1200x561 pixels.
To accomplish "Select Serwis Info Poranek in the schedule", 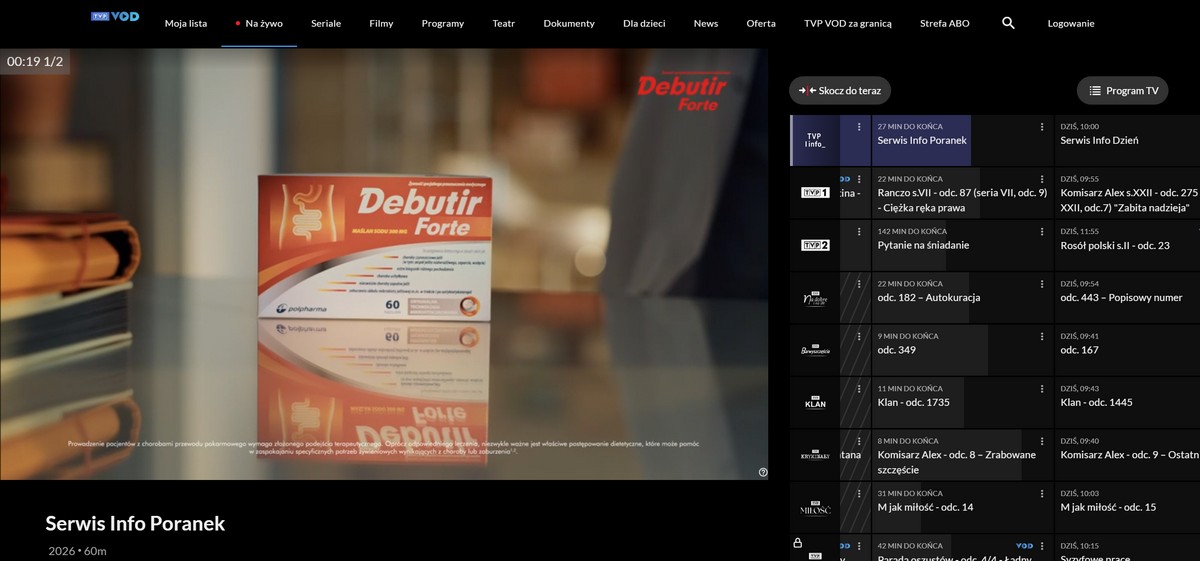I will point(962,140).
